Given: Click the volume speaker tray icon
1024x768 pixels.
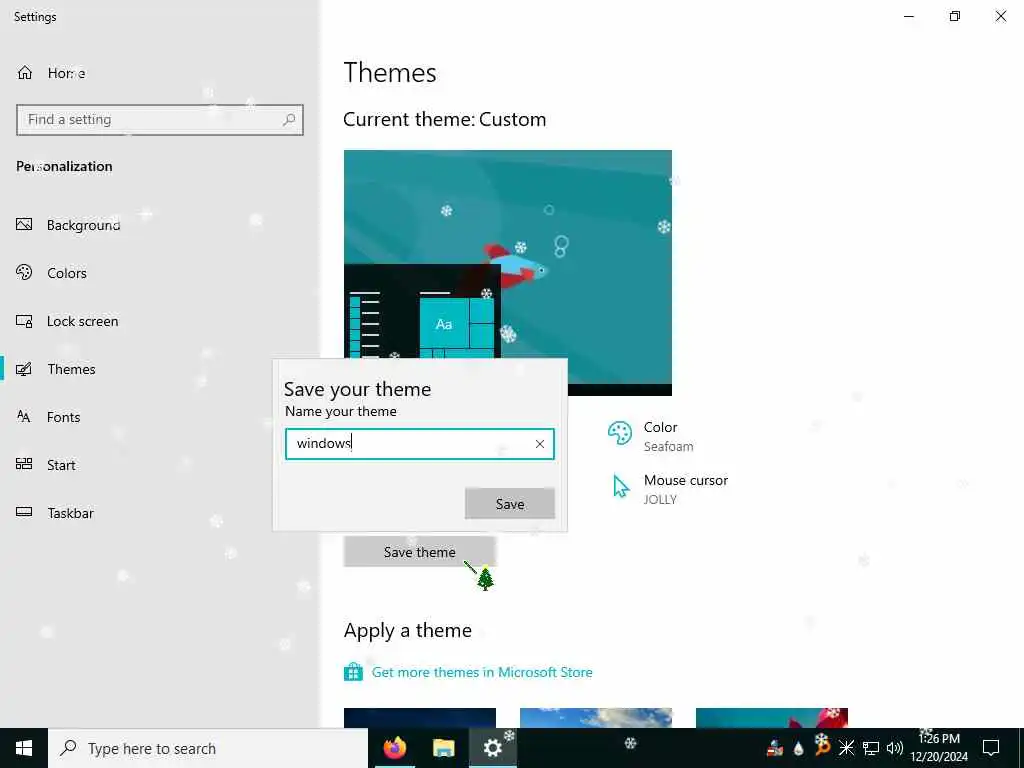Looking at the screenshot, I should [x=894, y=748].
